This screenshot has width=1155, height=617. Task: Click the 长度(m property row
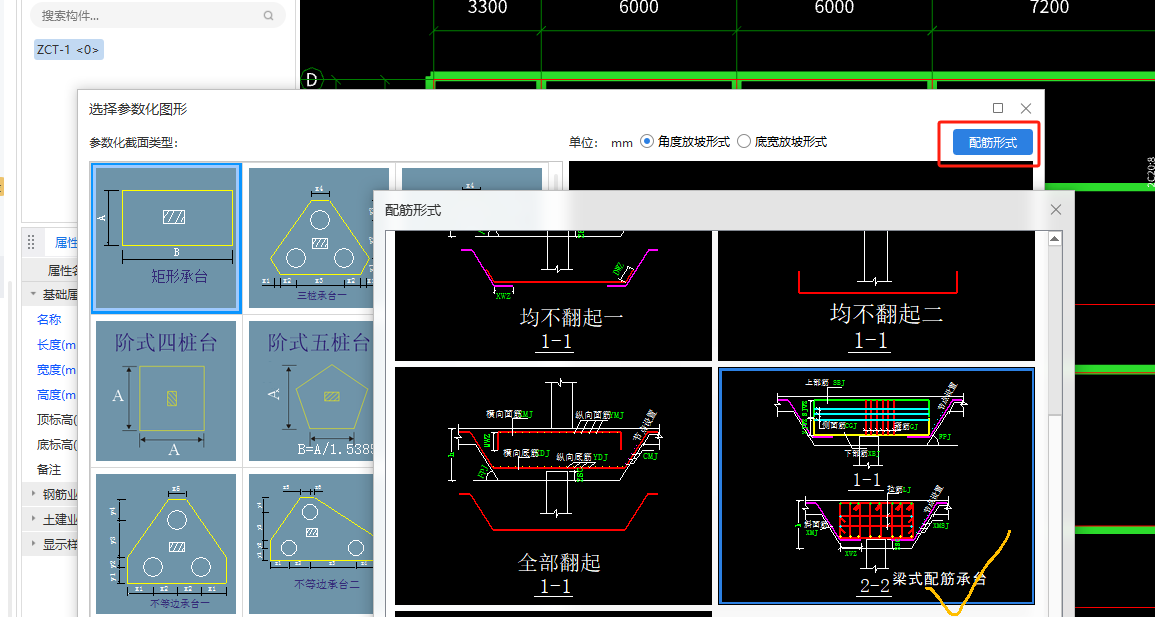[49, 344]
